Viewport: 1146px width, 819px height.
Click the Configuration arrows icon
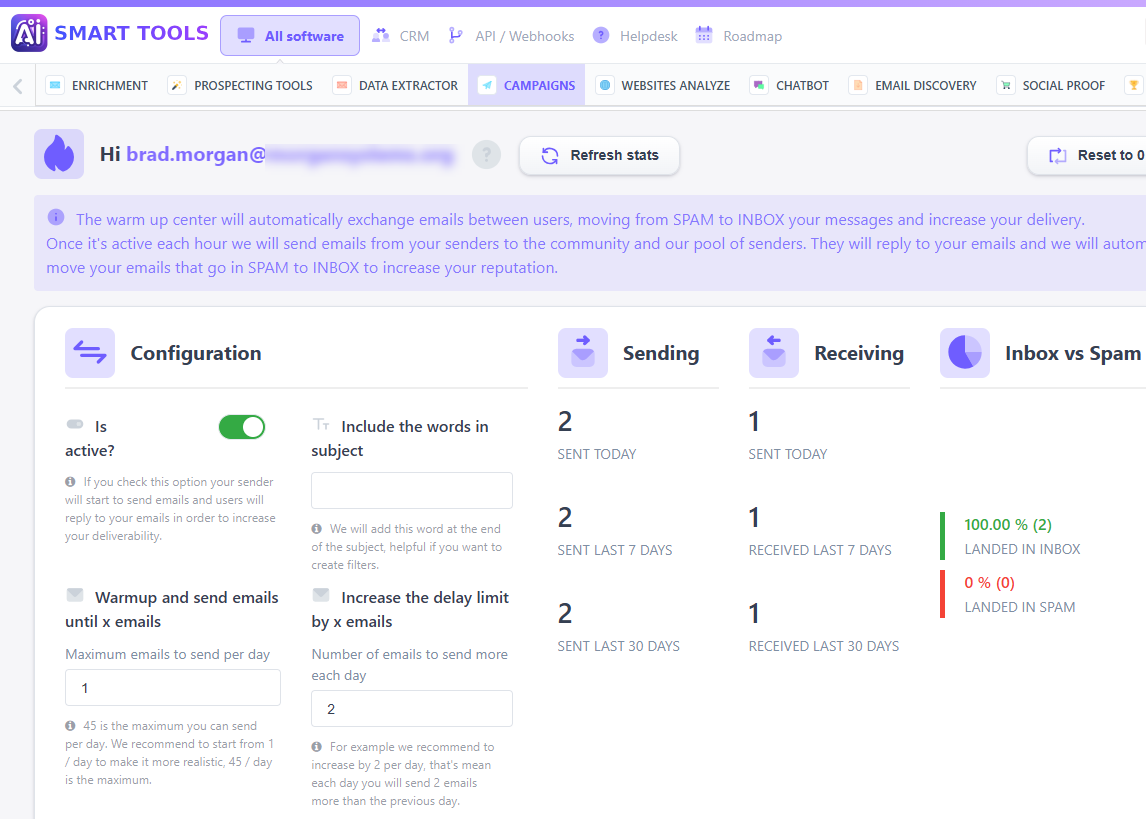click(x=90, y=353)
